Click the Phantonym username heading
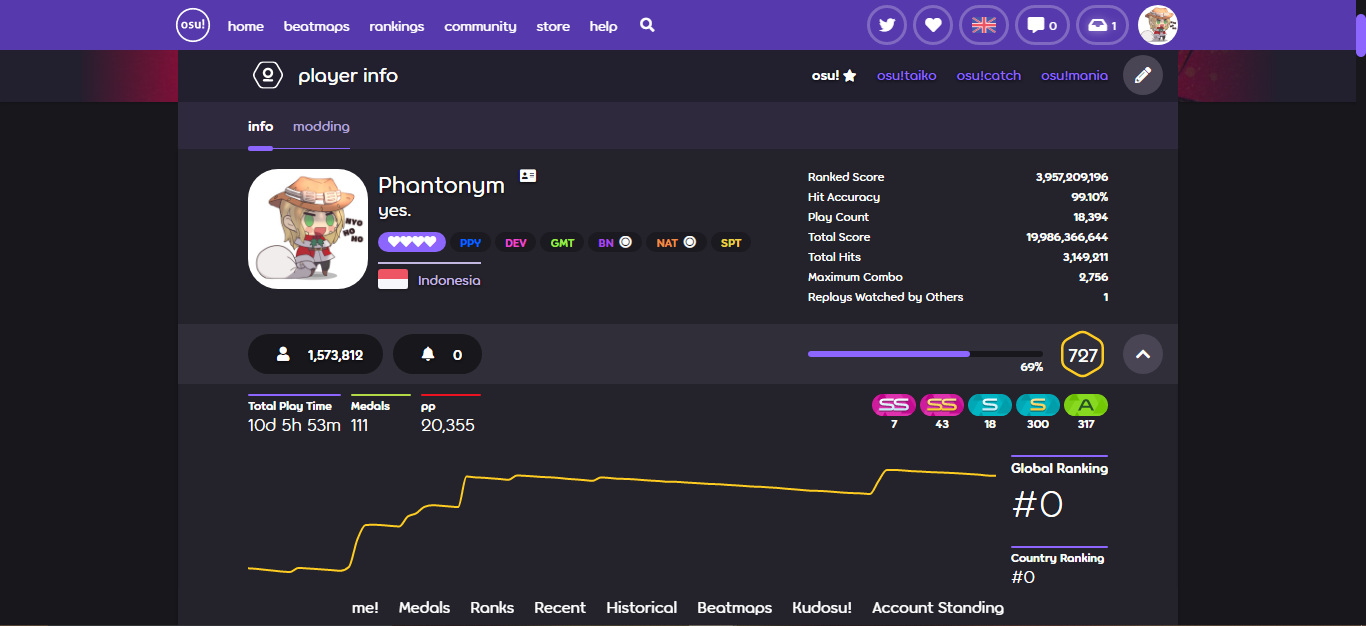 [x=441, y=186]
